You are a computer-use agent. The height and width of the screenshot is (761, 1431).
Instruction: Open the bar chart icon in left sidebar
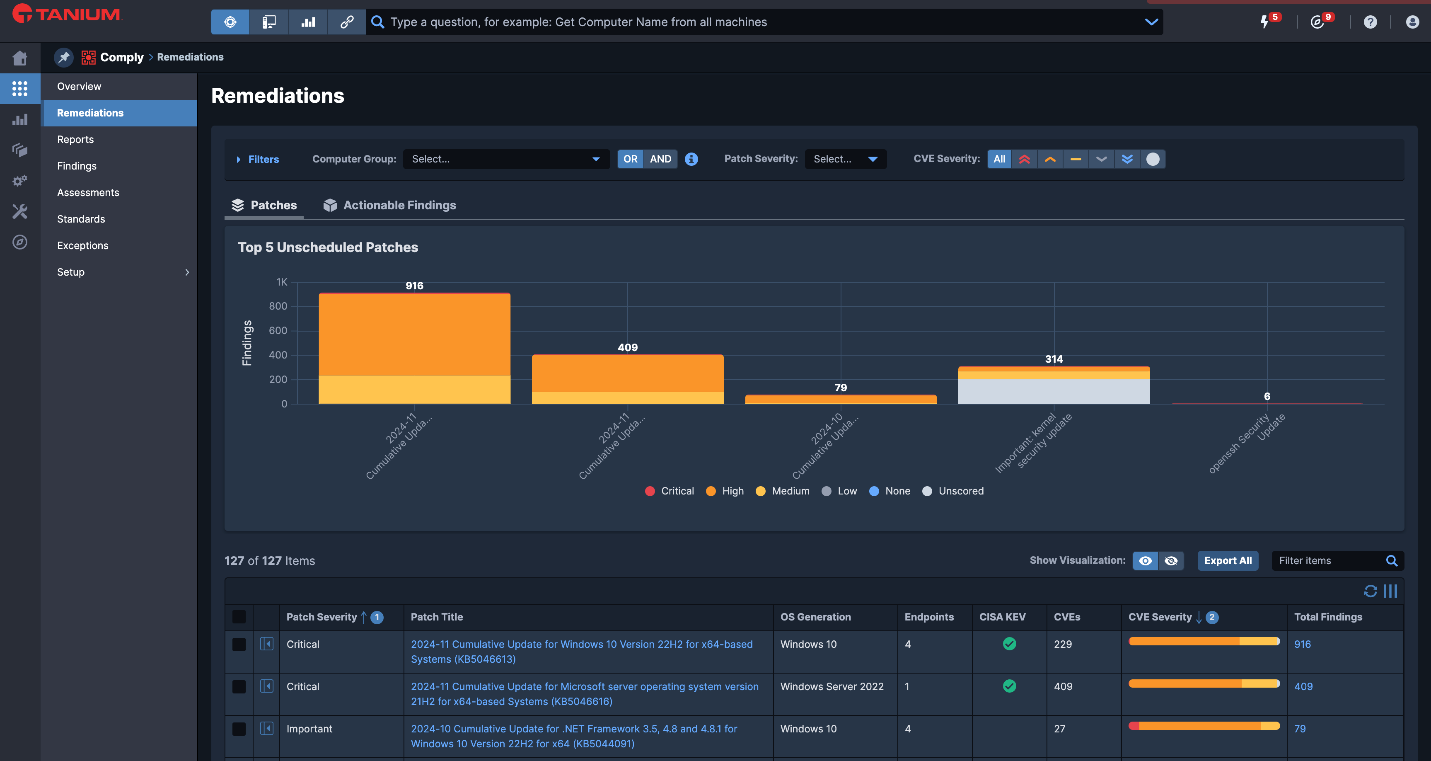point(19,120)
